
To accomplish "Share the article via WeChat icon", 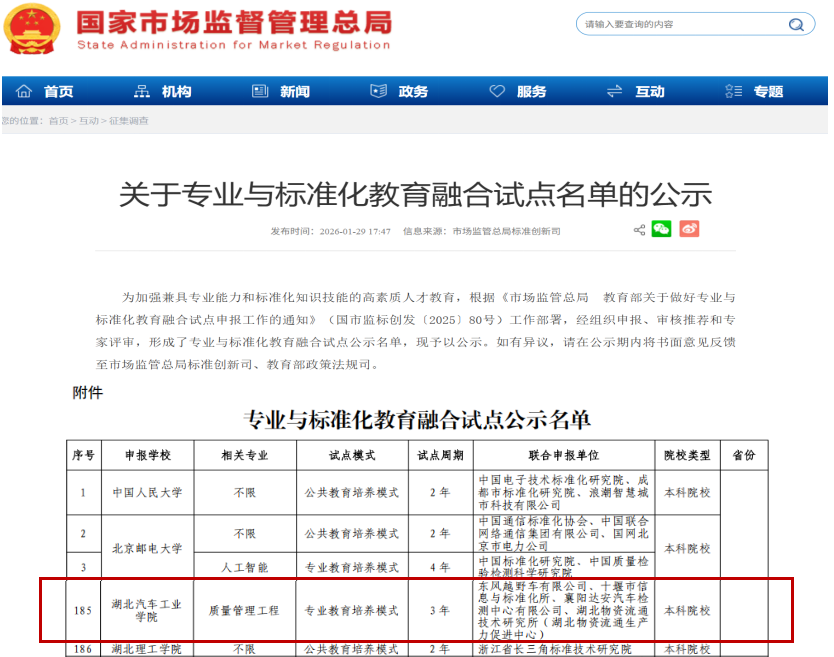I will pos(661,230).
